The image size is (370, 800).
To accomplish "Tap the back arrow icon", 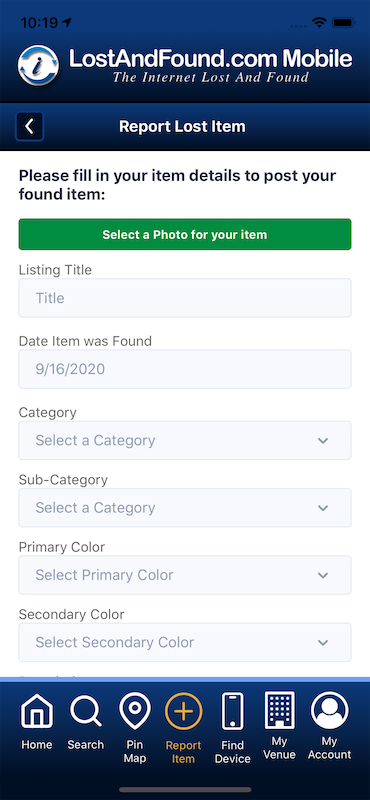I will coord(30,127).
